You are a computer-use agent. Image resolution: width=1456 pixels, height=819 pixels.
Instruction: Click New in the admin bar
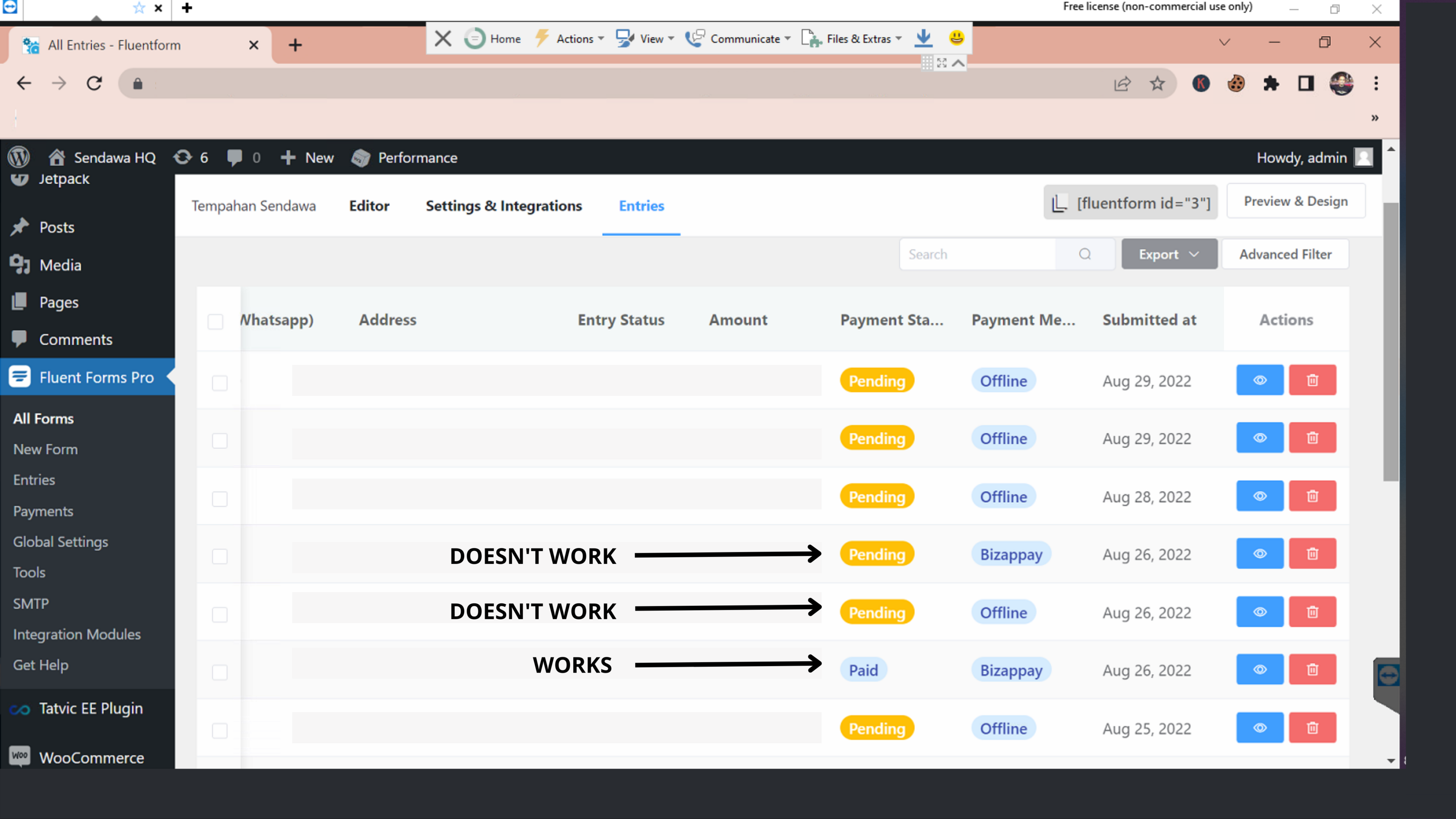click(x=307, y=158)
